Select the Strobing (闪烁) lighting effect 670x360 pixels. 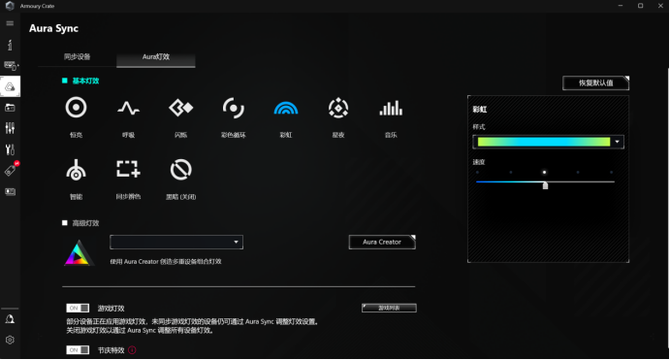[x=181, y=108]
